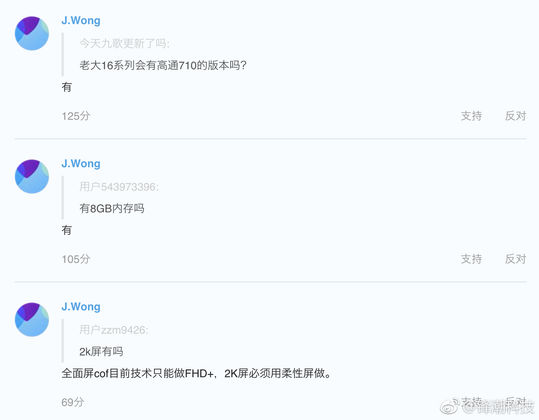Click J.Wong avatar on first comment
The image size is (539, 420).
pyautogui.click(x=32, y=33)
